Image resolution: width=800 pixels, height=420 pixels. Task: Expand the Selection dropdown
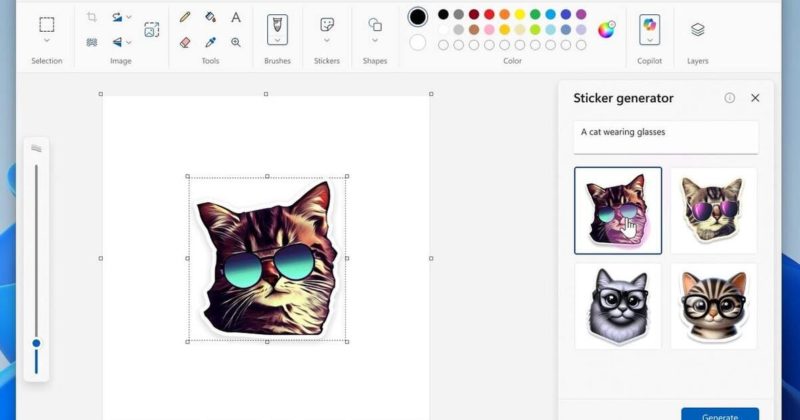pyautogui.click(x=47, y=42)
